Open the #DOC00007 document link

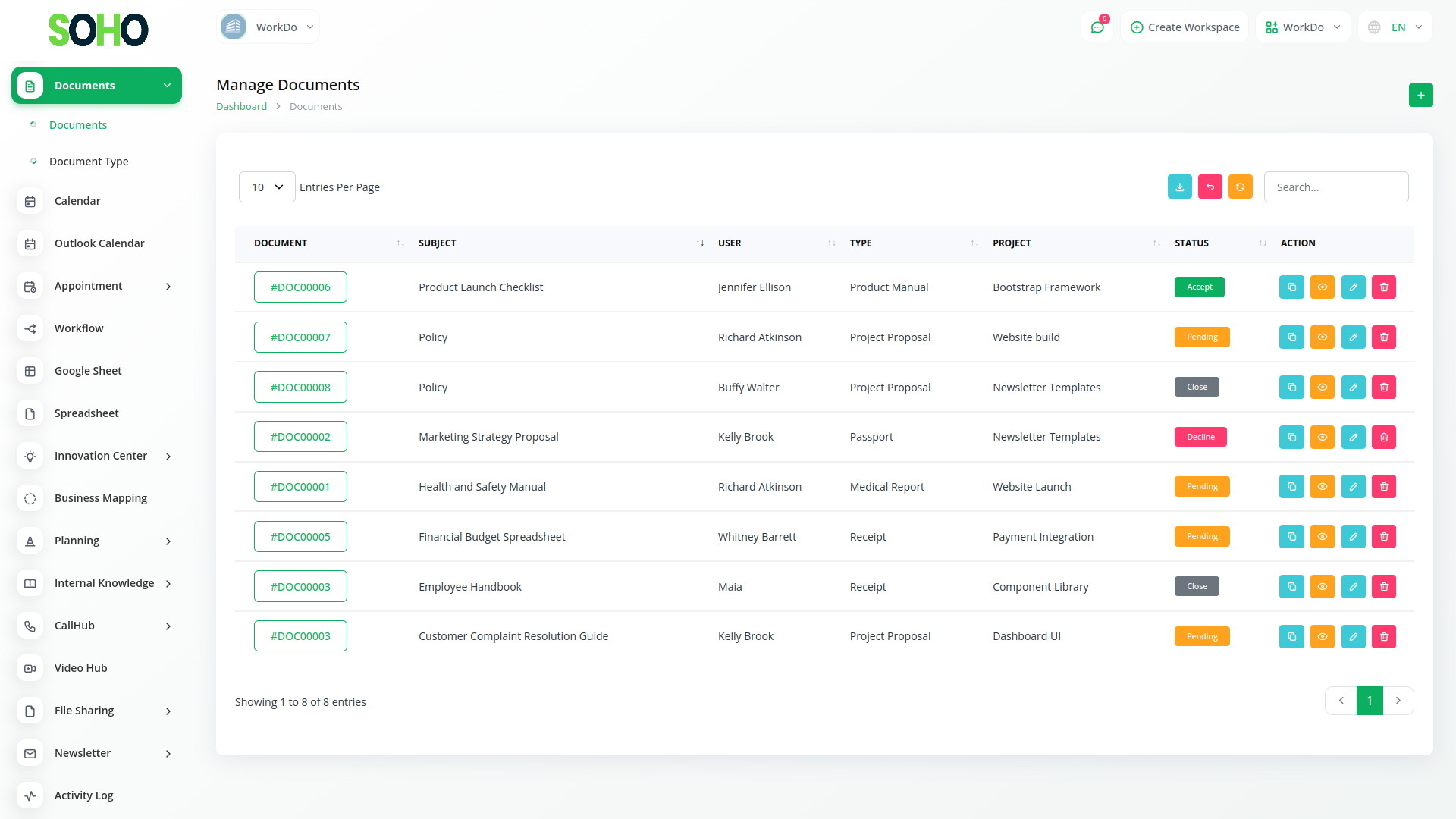coord(300,337)
